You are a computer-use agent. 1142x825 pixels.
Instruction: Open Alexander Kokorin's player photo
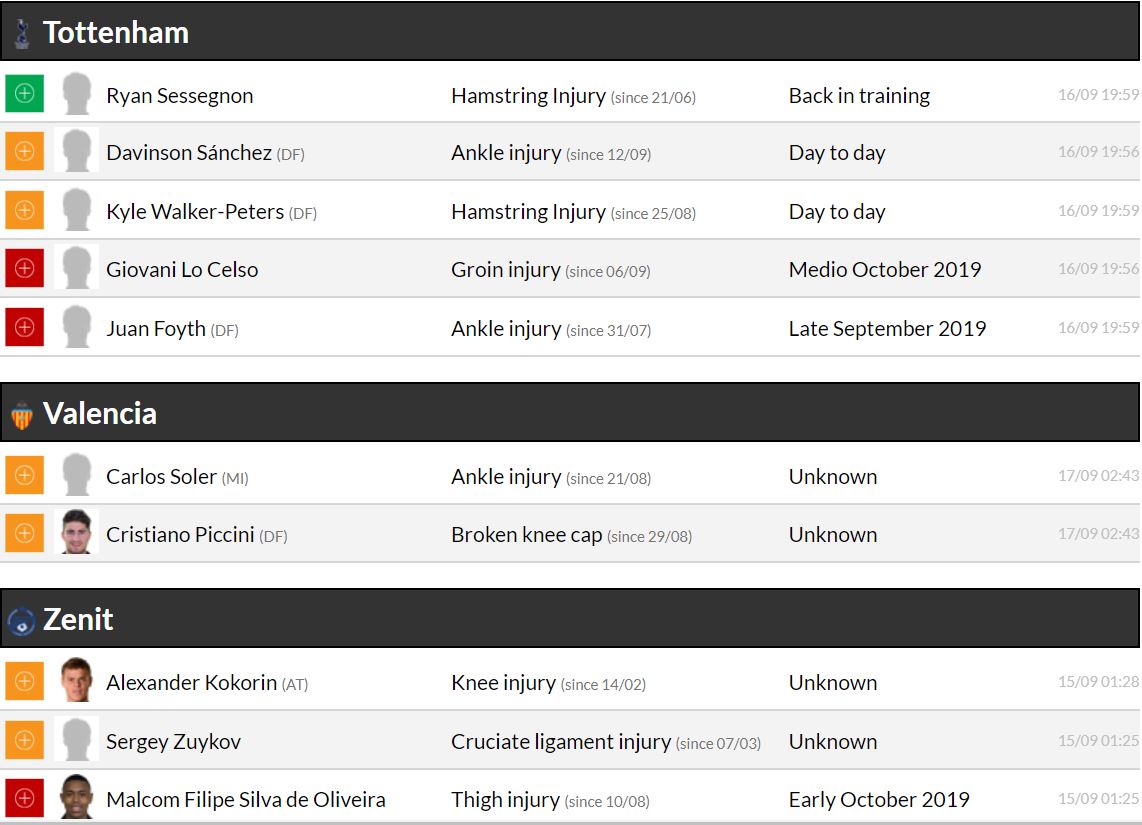pos(77,681)
